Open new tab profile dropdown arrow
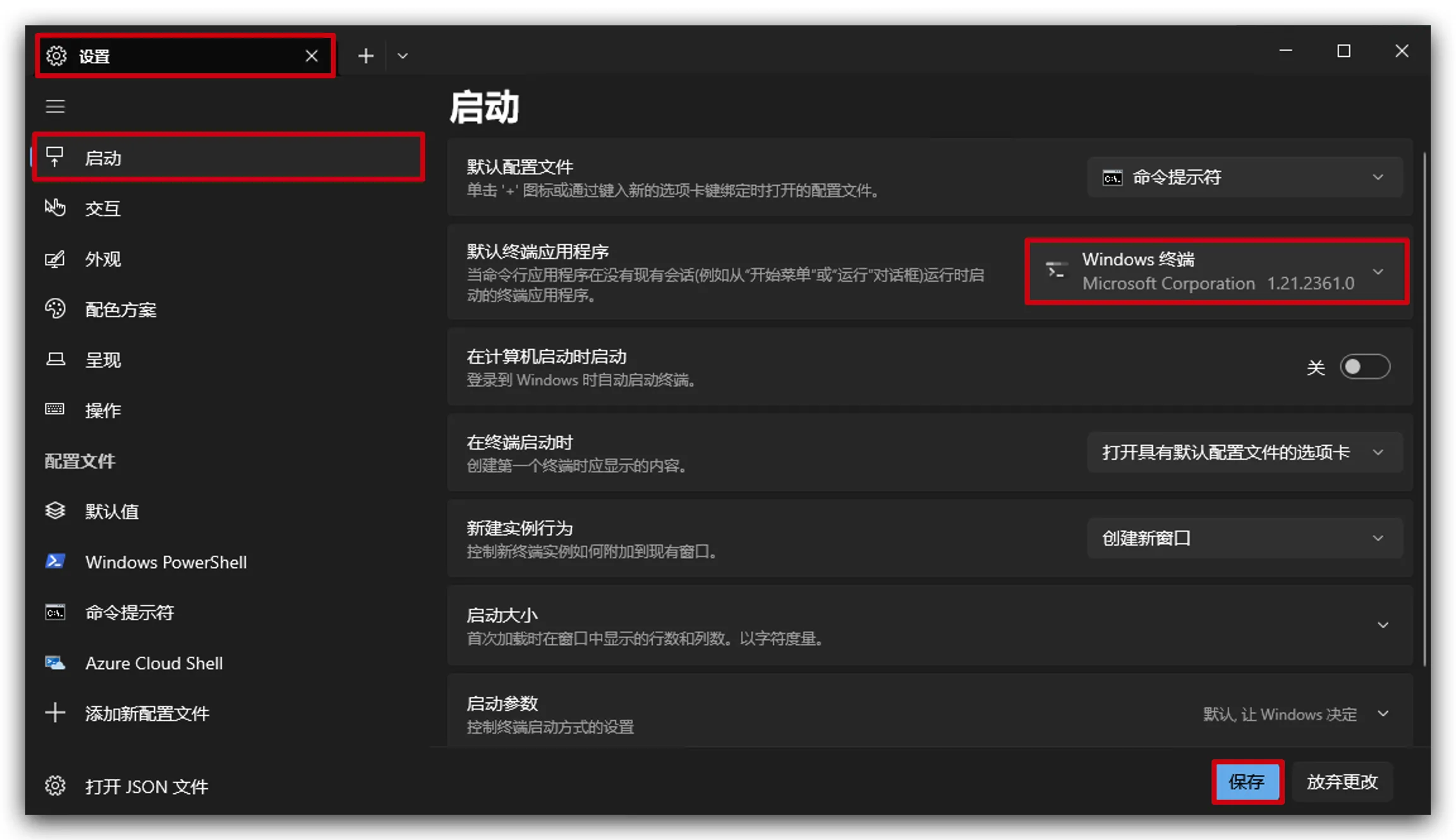The height and width of the screenshot is (840, 1456). coord(403,56)
